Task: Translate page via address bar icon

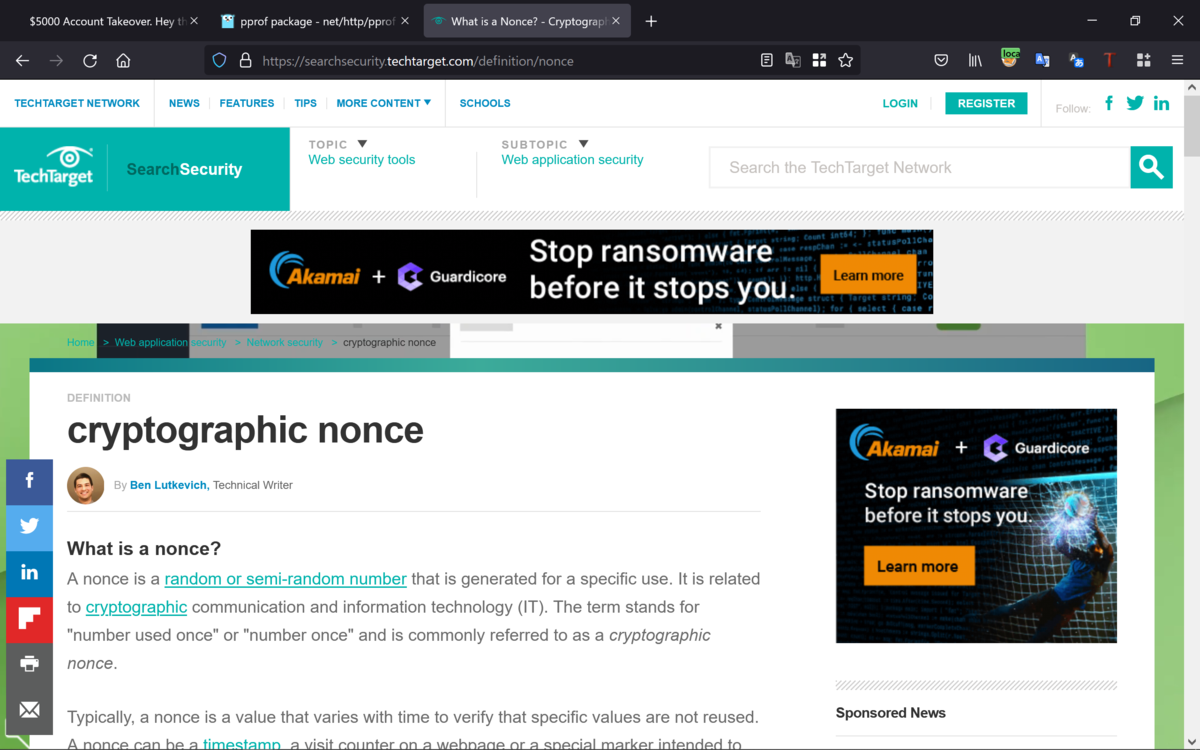Action: pos(793,60)
